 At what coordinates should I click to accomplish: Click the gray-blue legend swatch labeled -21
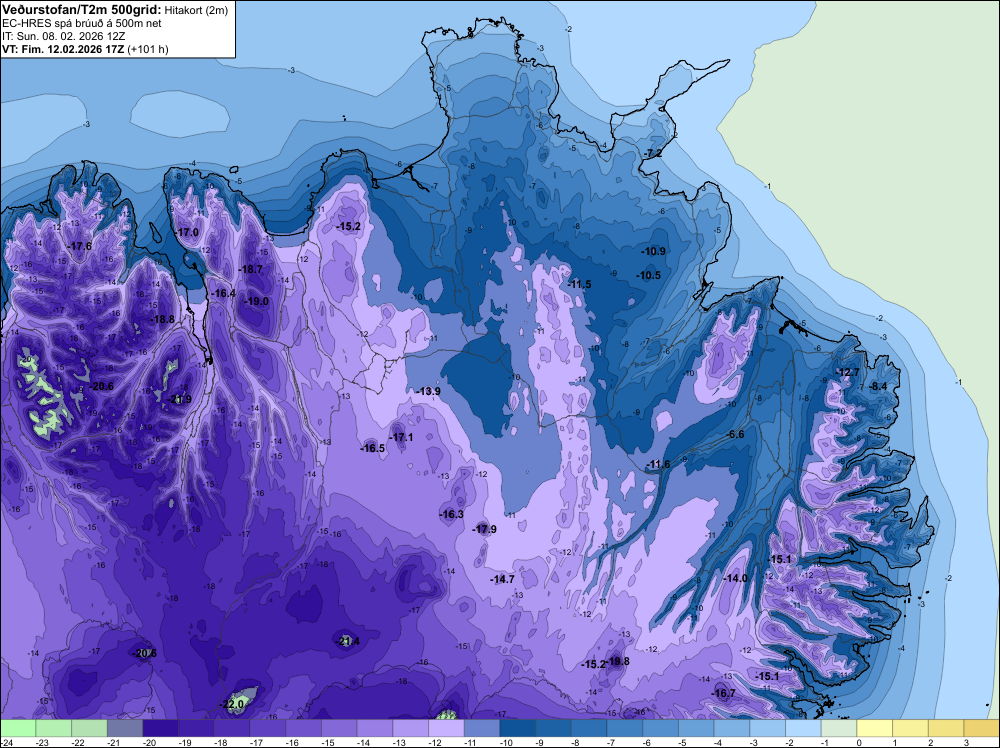coord(125,728)
